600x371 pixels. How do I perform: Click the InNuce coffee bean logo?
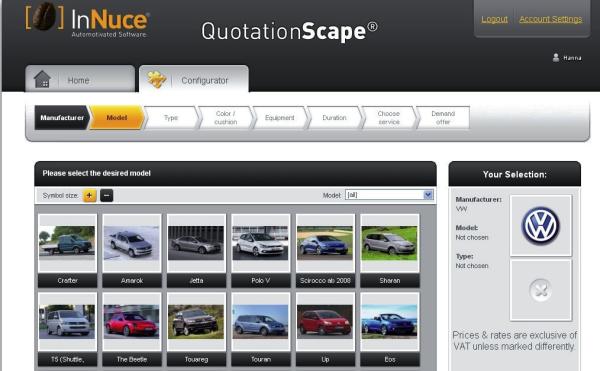tap(44, 16)
